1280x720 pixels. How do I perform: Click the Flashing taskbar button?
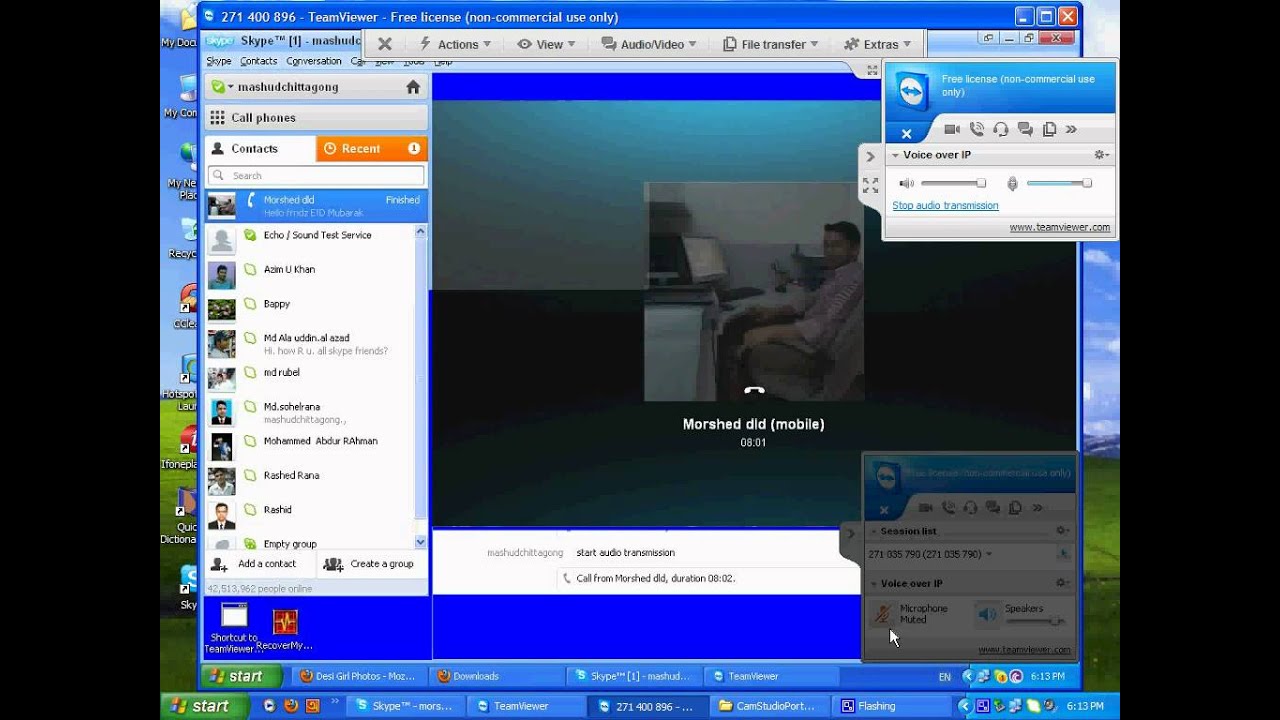891,706
